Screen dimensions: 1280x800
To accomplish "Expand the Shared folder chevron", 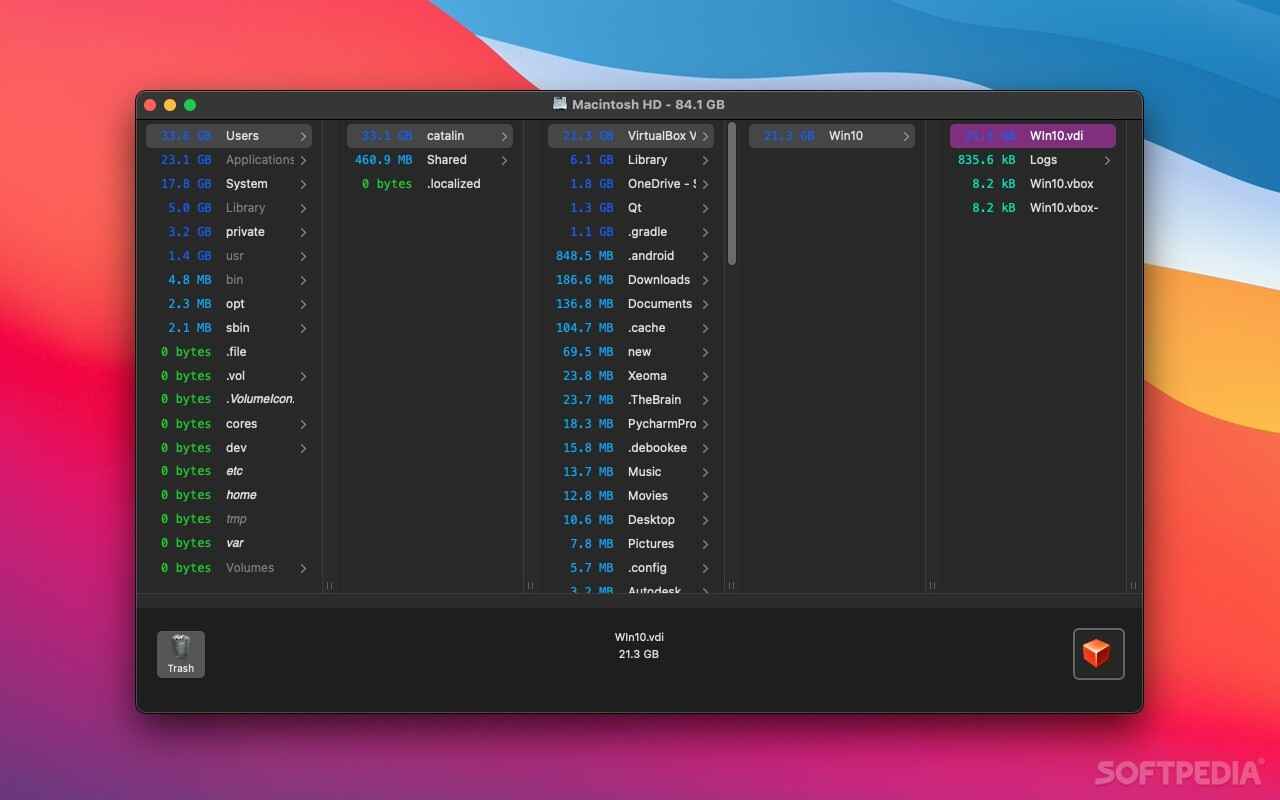I will [505, 159].
